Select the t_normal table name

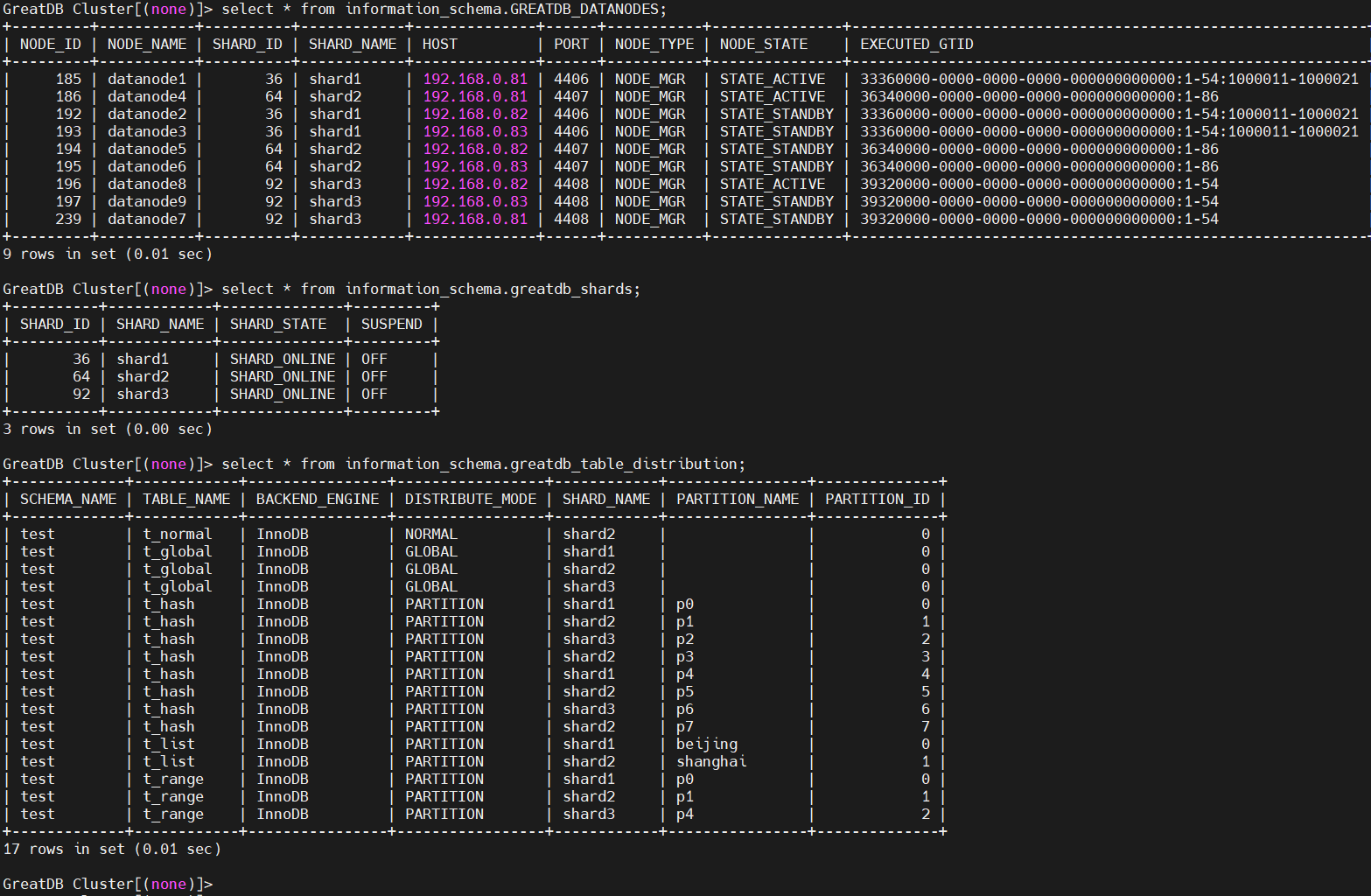(178, 534)
